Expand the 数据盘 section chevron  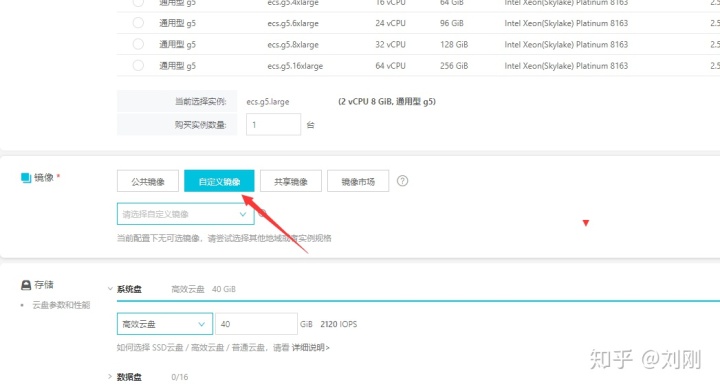[x=110, y=377]
